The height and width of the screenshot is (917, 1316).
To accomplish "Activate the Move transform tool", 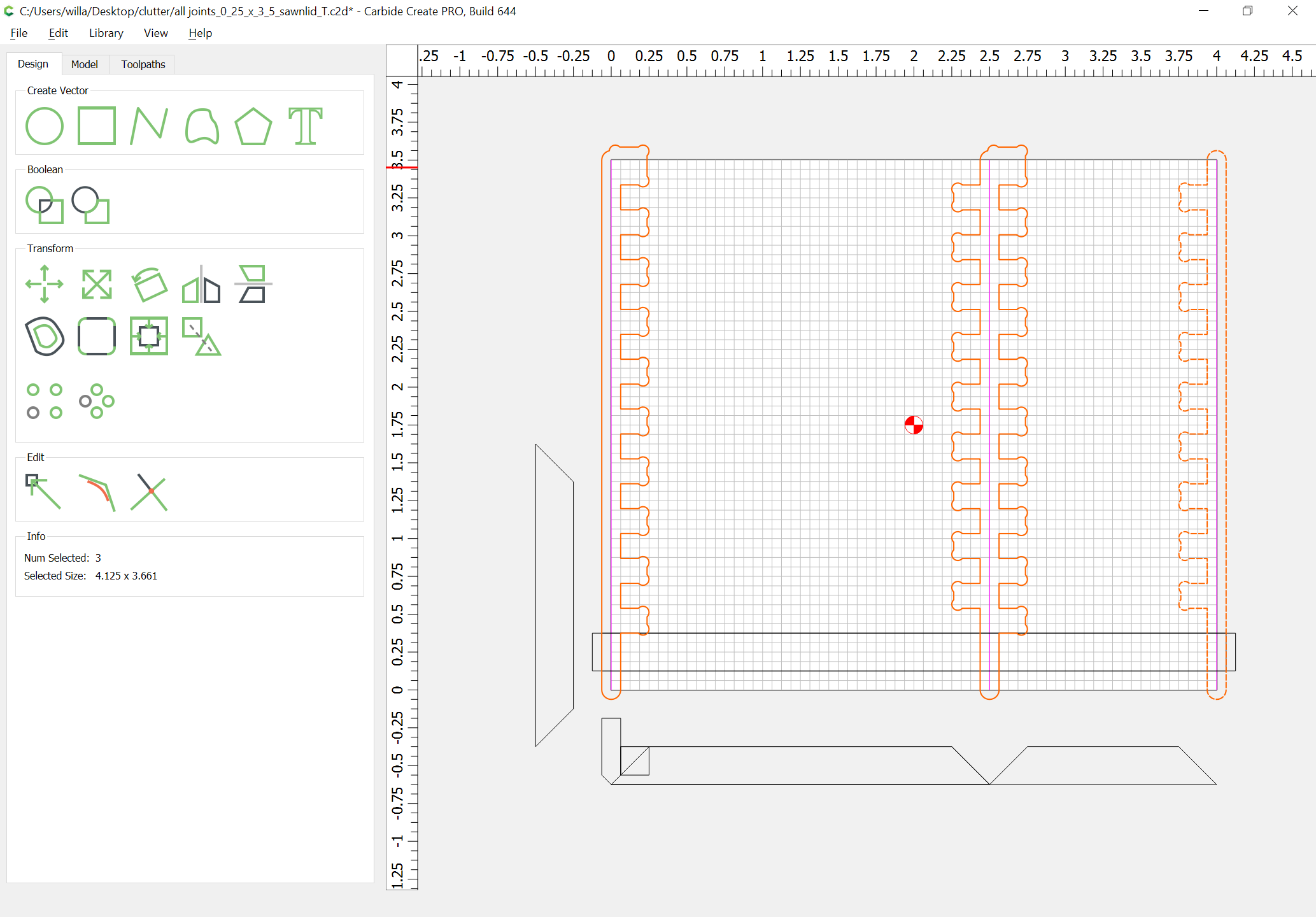I will pos(45,284).
